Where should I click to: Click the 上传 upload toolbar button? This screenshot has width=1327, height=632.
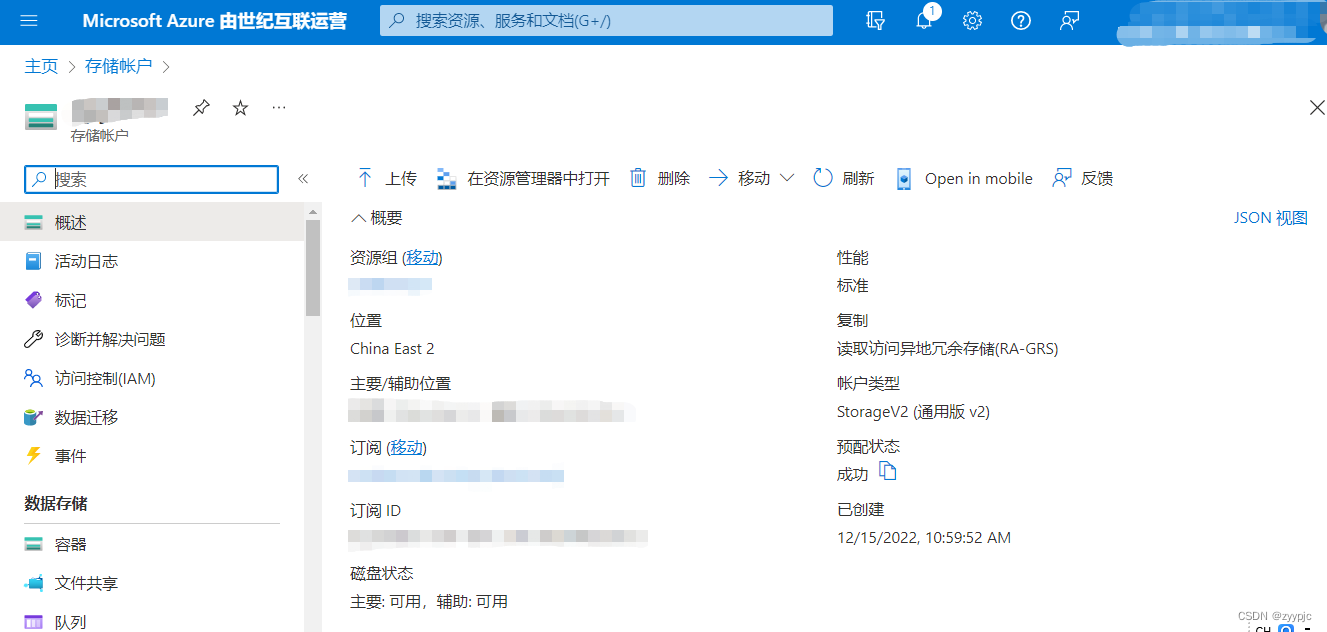386,179
